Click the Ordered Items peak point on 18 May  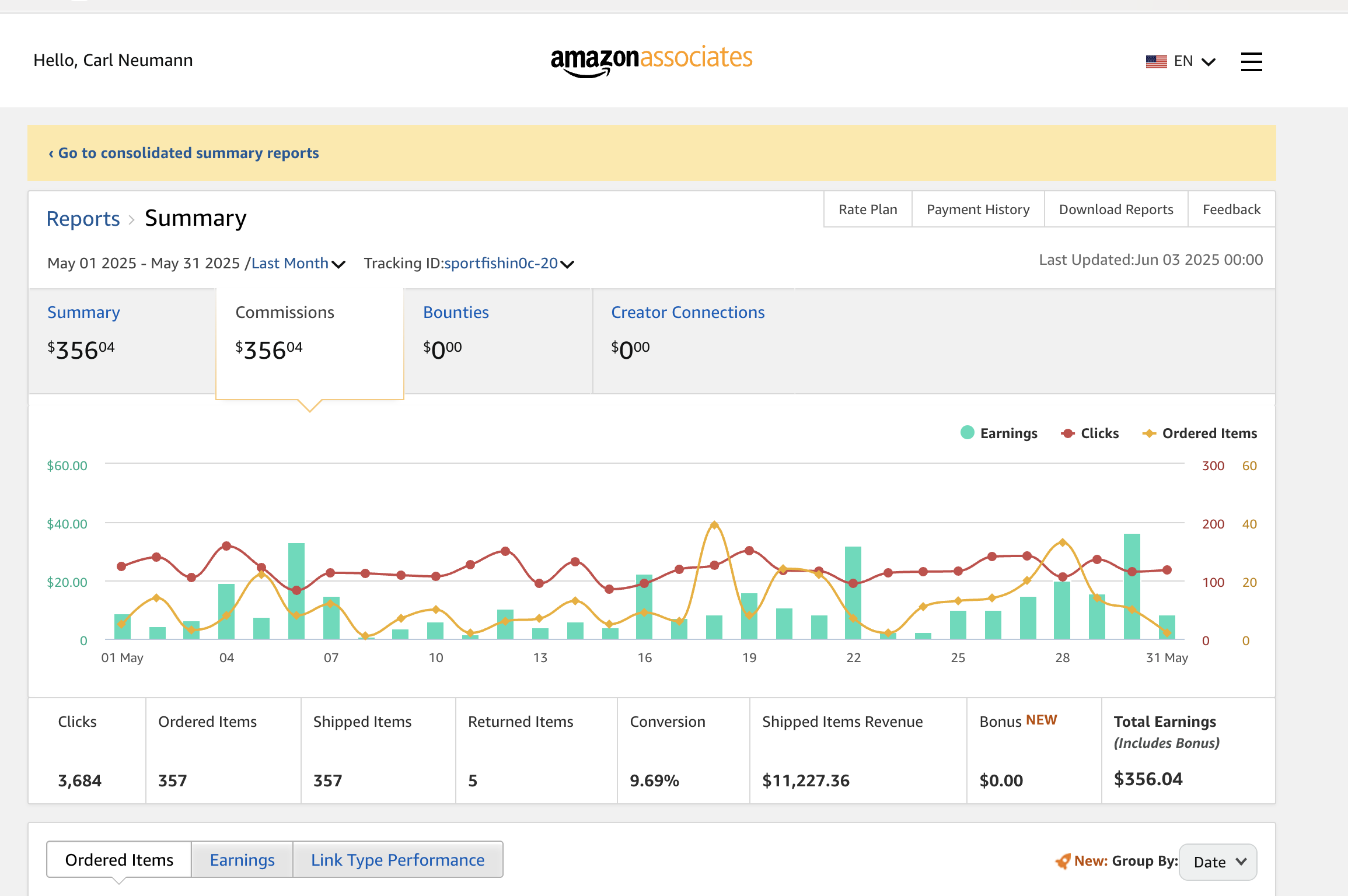click(714, 525)
